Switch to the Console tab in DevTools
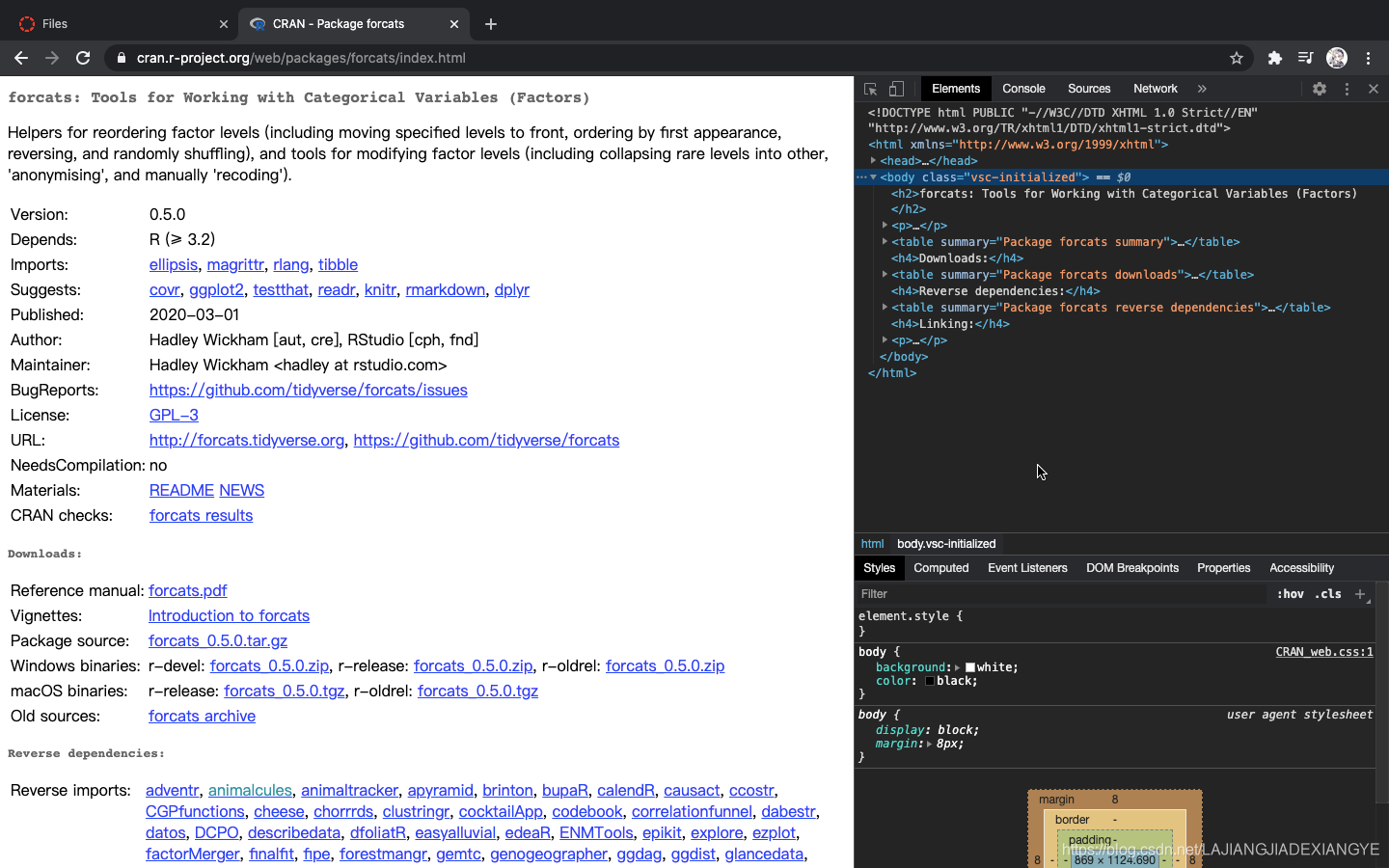This screenshot has width=1389, height=868. pyautogui.click(x=1023, y=89)
